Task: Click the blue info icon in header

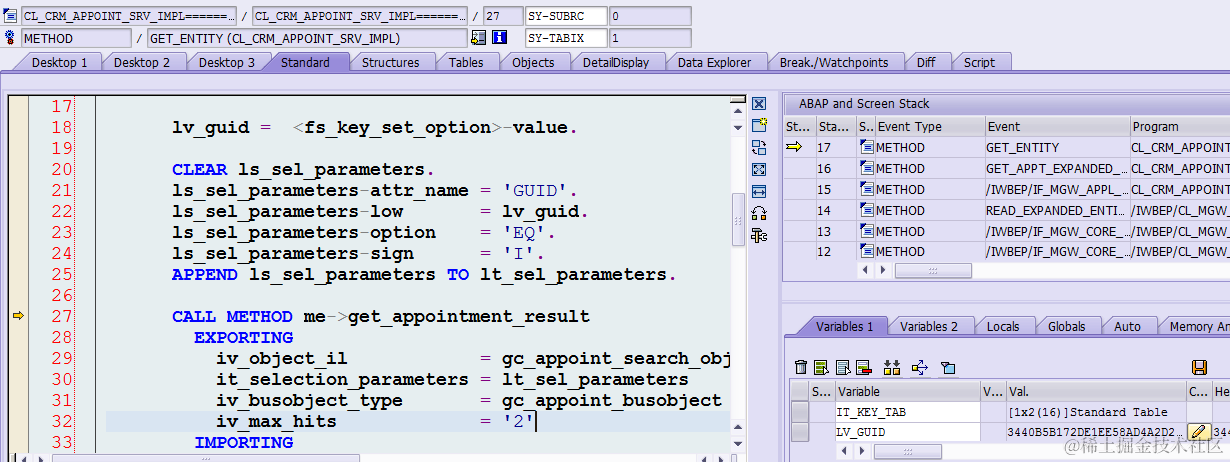Action: coord(500,38)
